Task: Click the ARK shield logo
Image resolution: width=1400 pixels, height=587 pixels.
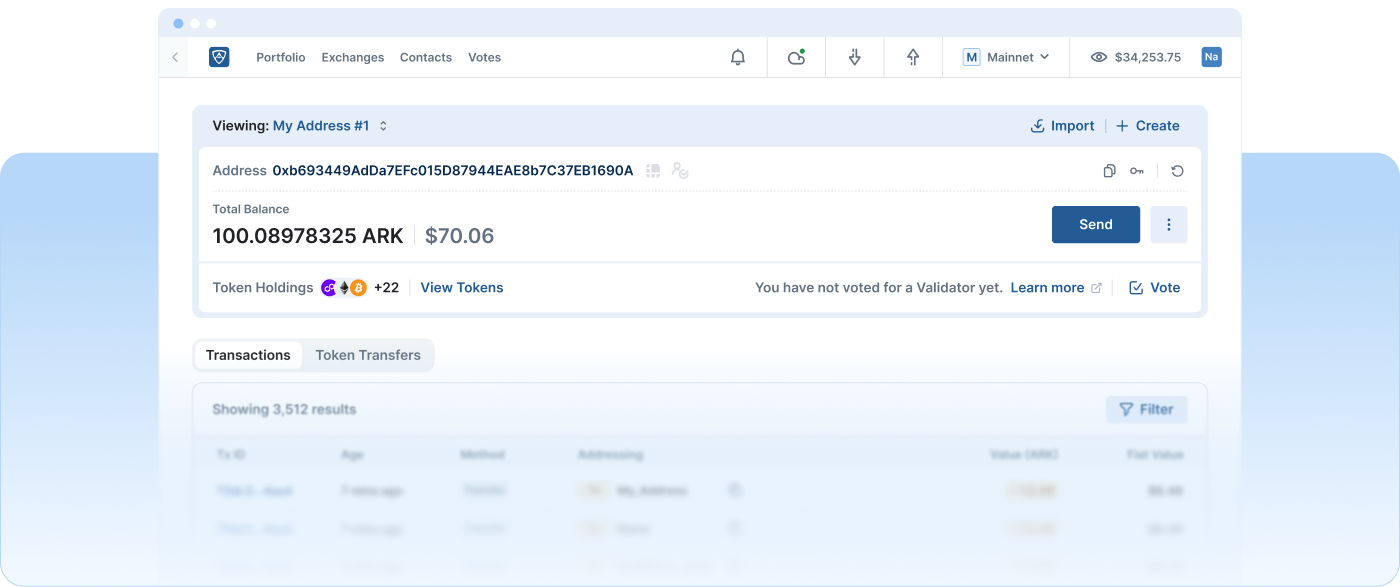Action: tap(219, 57)
